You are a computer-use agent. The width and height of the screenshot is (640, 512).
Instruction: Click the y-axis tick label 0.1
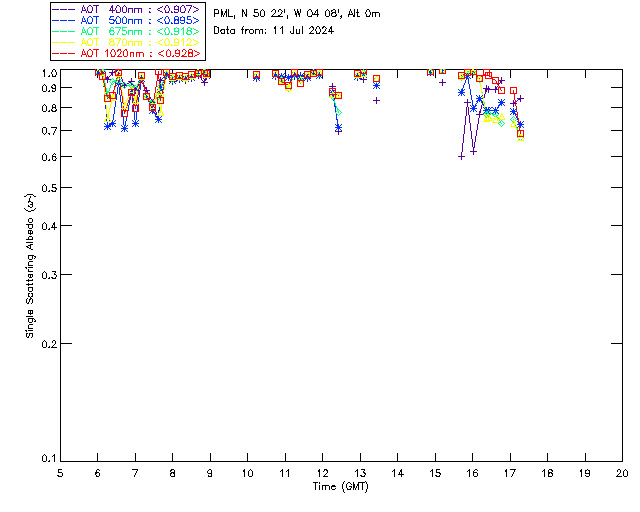click(49, 459)
